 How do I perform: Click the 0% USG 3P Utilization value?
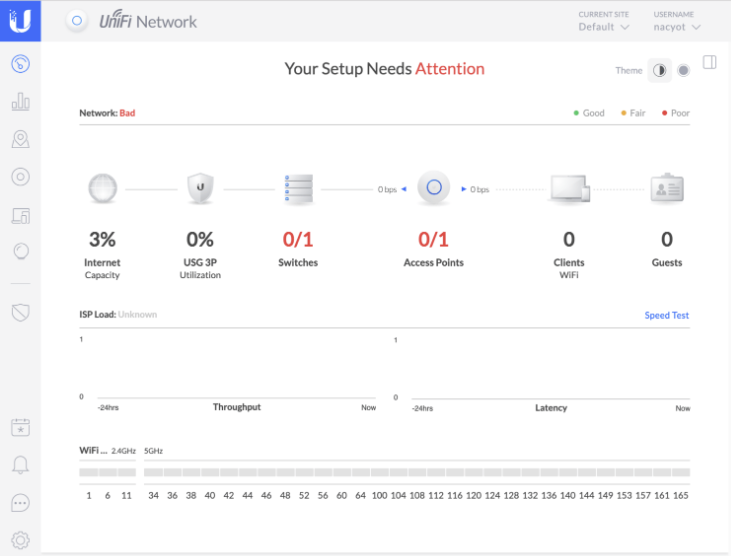tap(200, 240)
